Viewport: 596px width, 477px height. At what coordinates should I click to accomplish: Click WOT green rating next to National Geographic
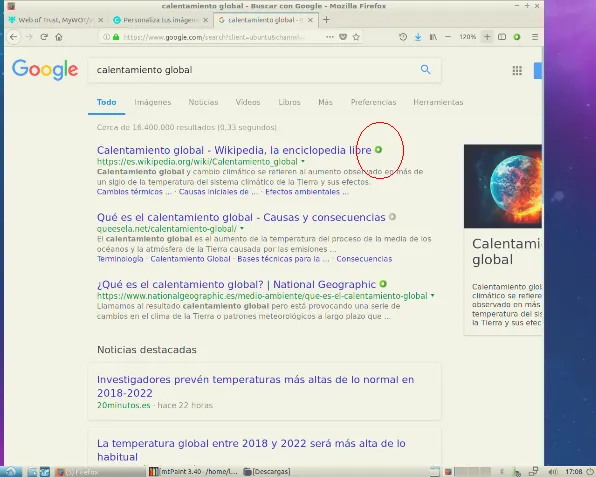pos(383,284)
